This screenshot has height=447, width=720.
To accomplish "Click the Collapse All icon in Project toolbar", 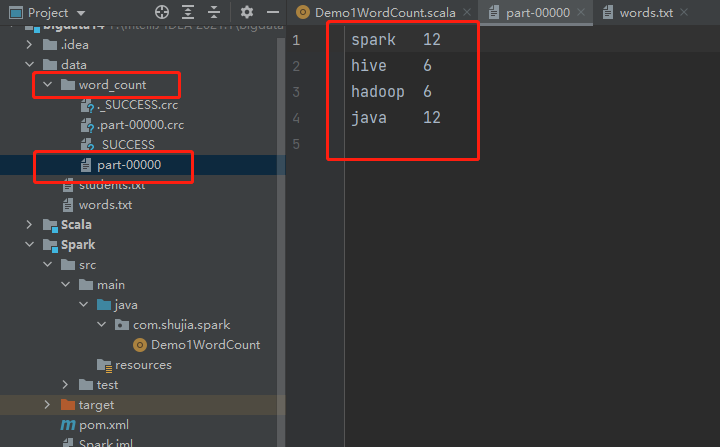I will [214, 12].
